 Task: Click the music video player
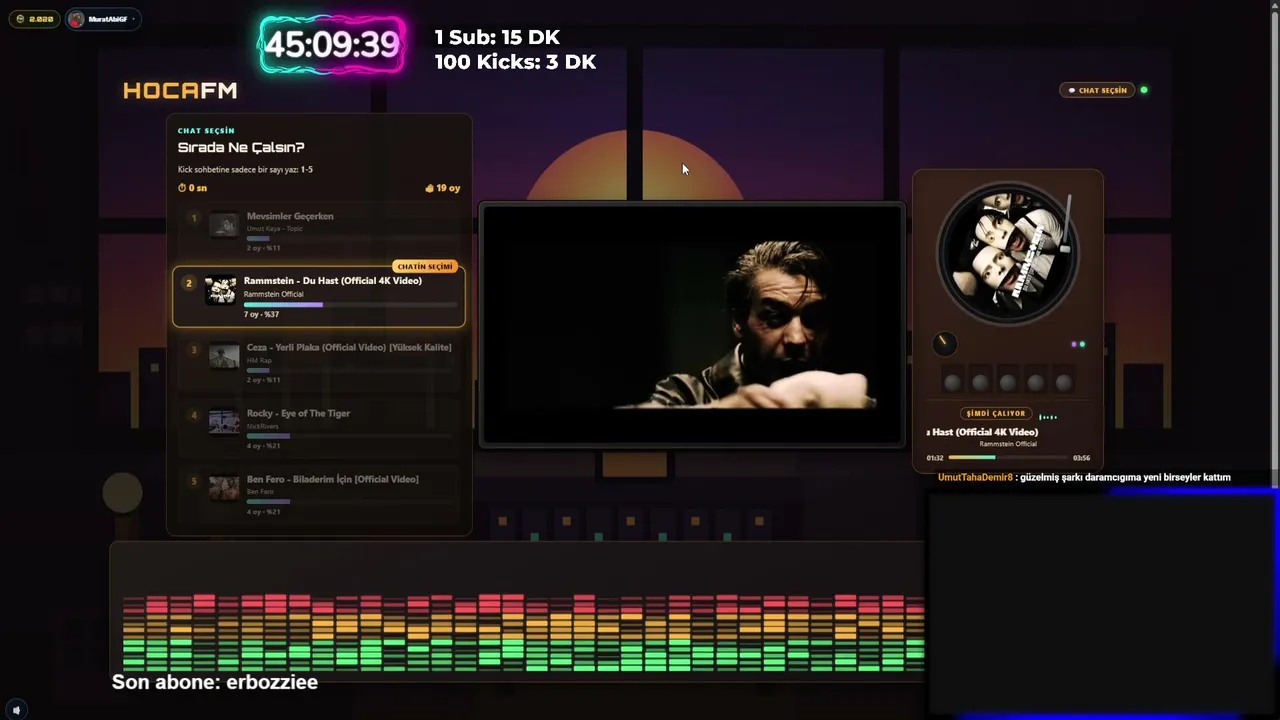[693, 324]
